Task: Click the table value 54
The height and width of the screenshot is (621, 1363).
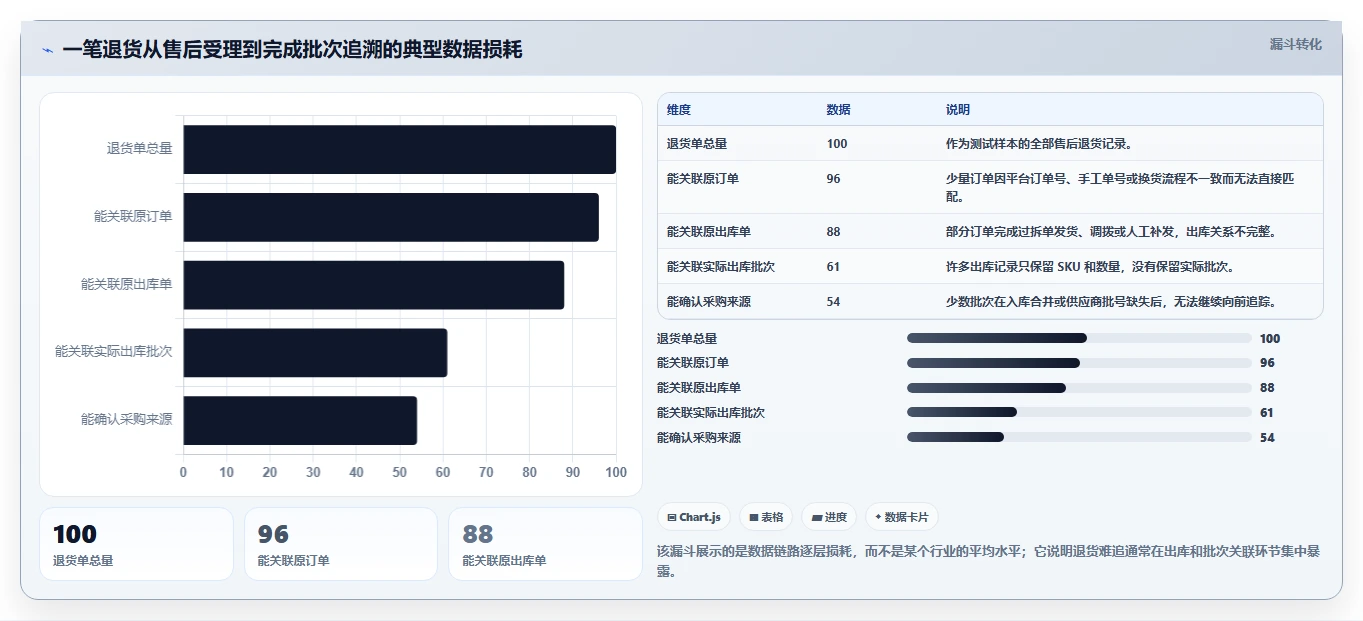Action: [x=834, y=302]
